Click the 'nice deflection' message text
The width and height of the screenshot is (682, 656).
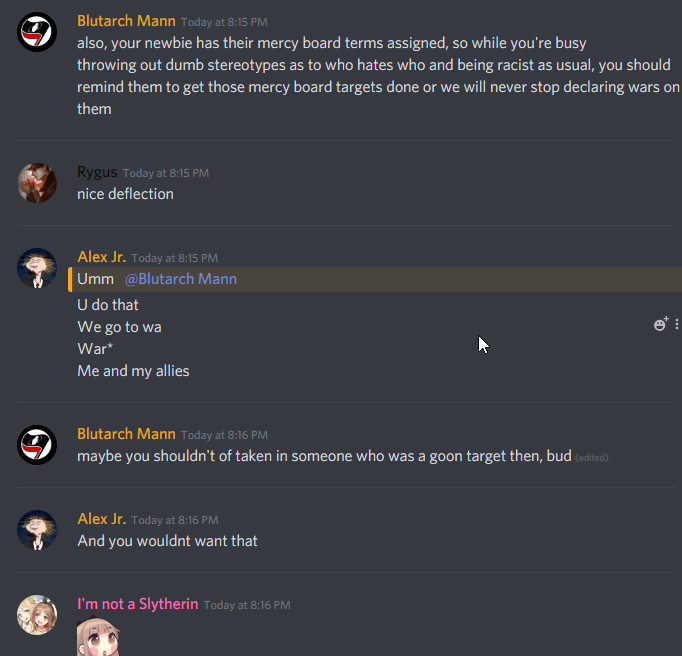[125, 194]
